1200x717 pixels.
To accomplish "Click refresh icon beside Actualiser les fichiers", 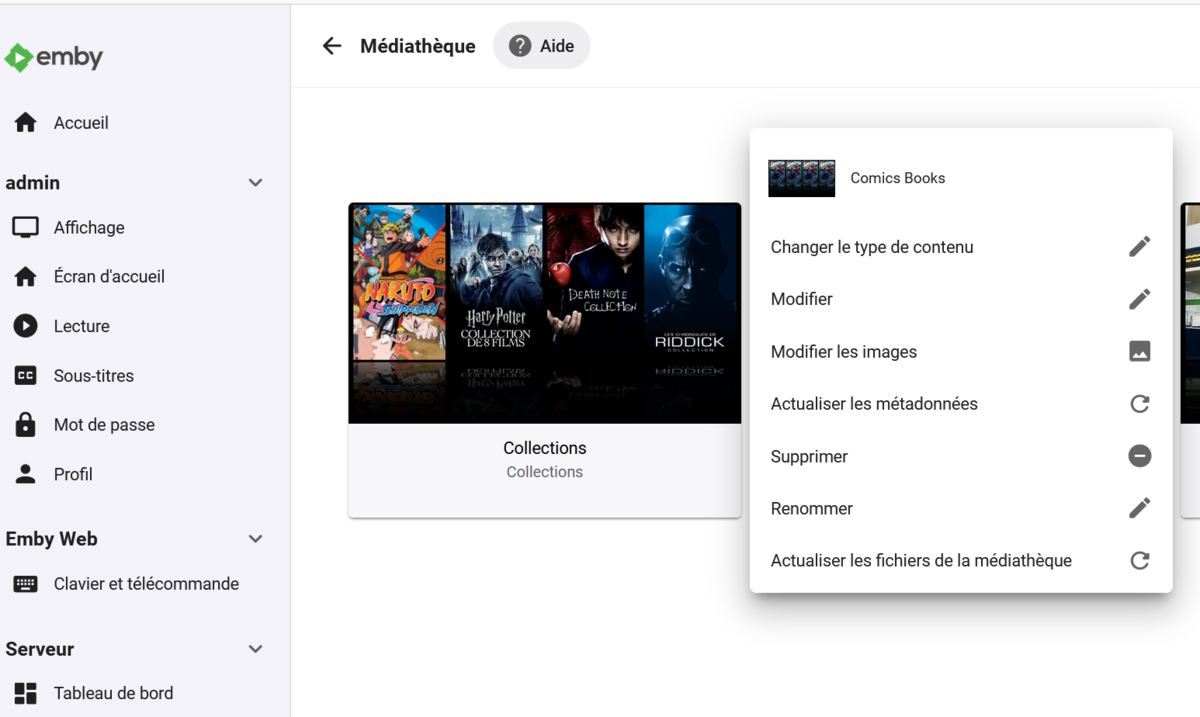I will click(1139, 561).
